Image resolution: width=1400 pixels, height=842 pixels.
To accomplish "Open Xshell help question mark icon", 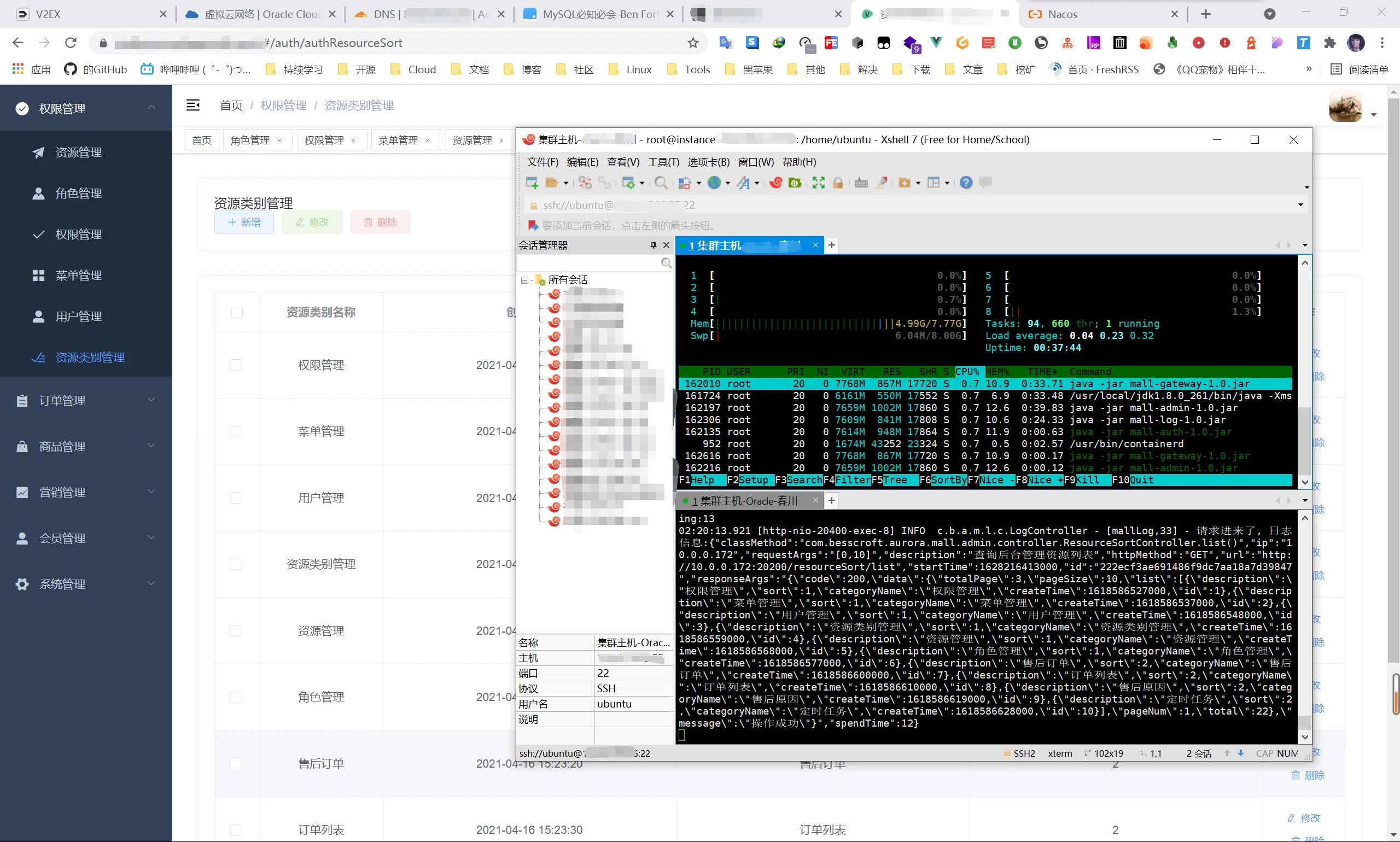I will tap(966, 183).
